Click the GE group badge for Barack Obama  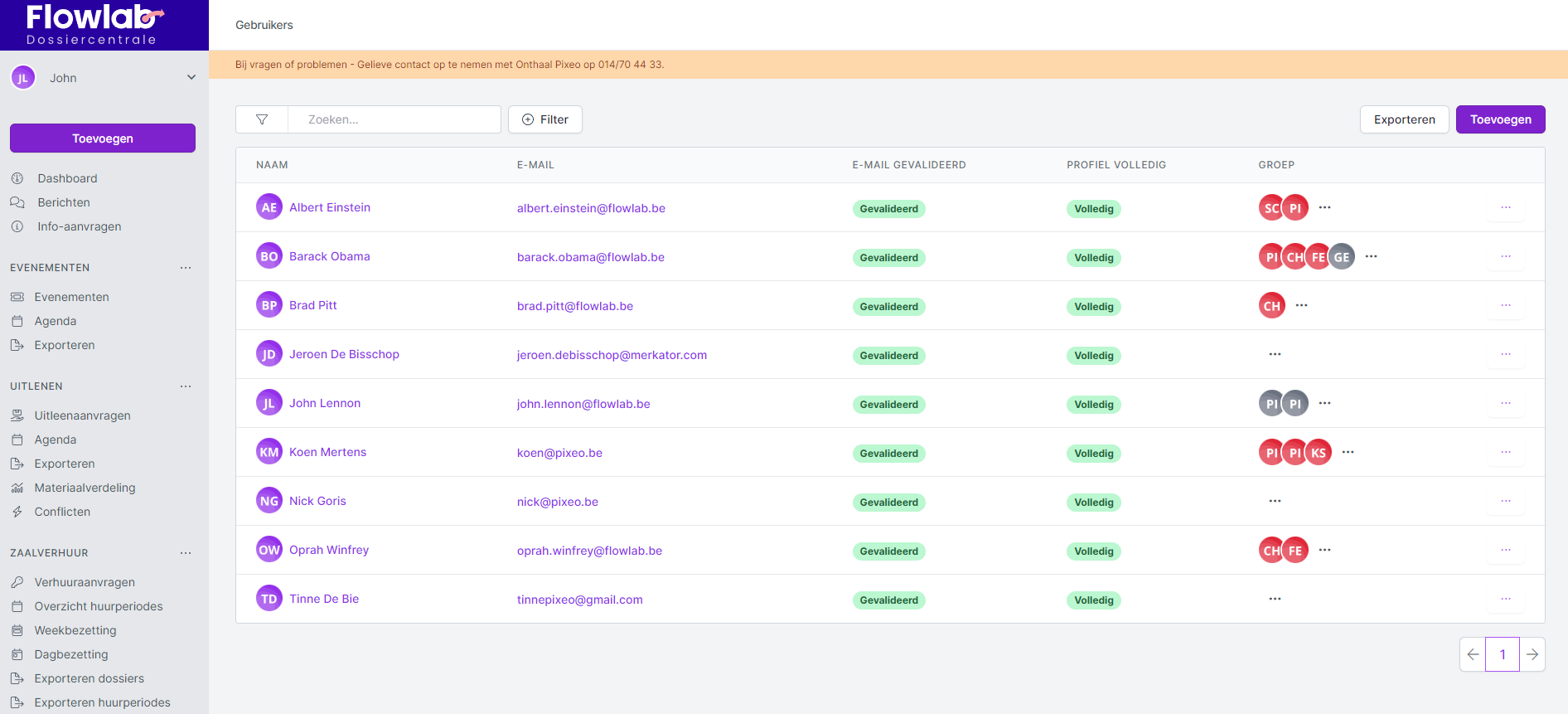pyautogui.click(x=1342, y=257)
